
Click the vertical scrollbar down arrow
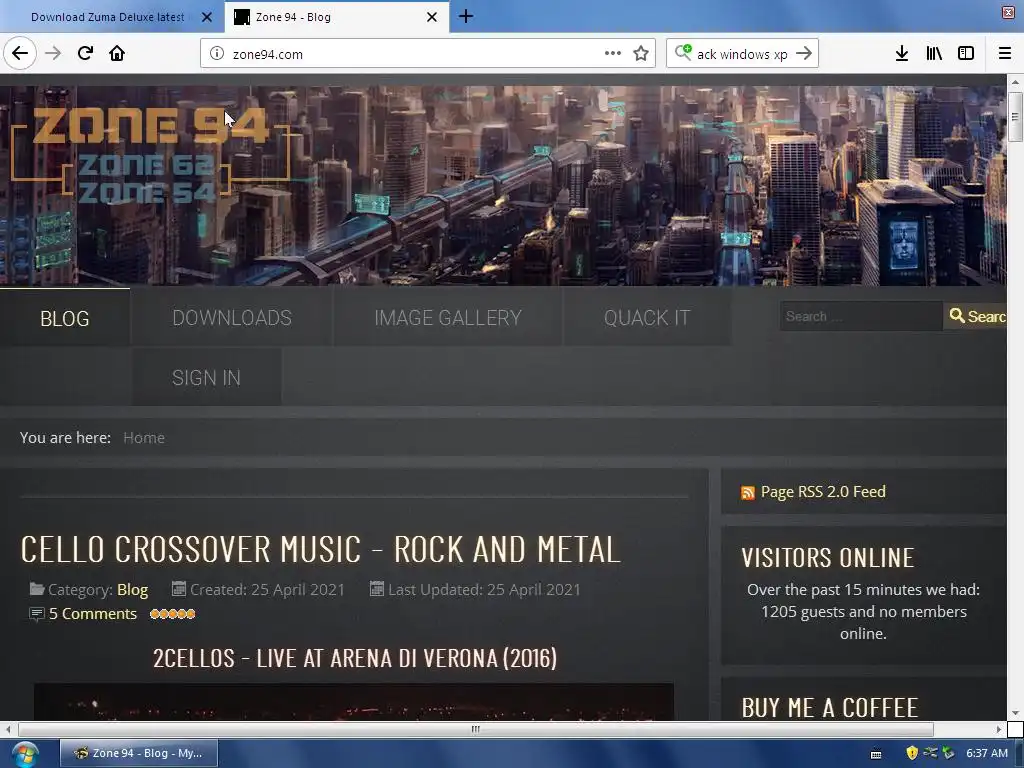click(x=1015, y=713)
